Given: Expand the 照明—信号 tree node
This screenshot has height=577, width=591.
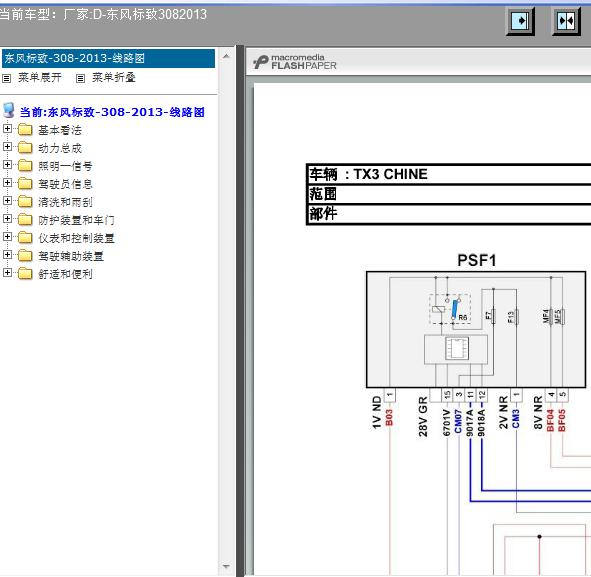Looking at the screenshot, I should pyautogui.click(x=7, y=165).
